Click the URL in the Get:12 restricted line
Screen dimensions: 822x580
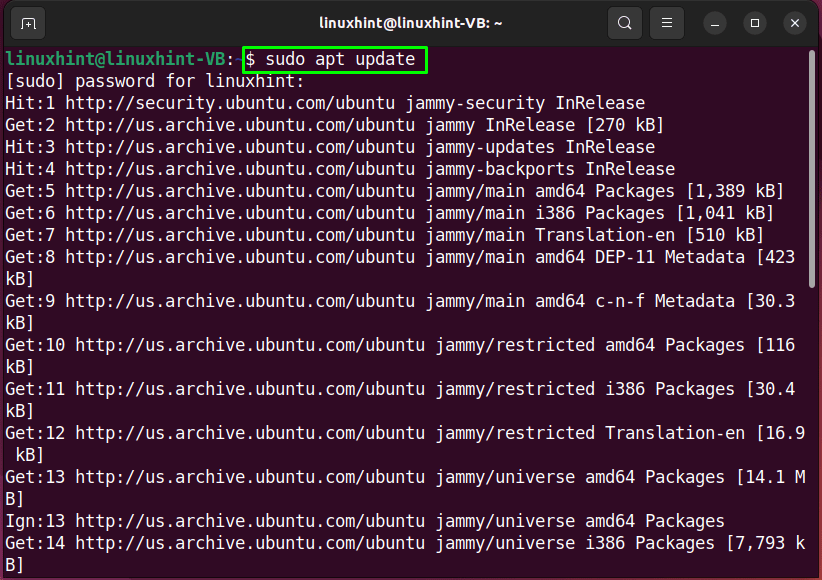coord(230,433)
